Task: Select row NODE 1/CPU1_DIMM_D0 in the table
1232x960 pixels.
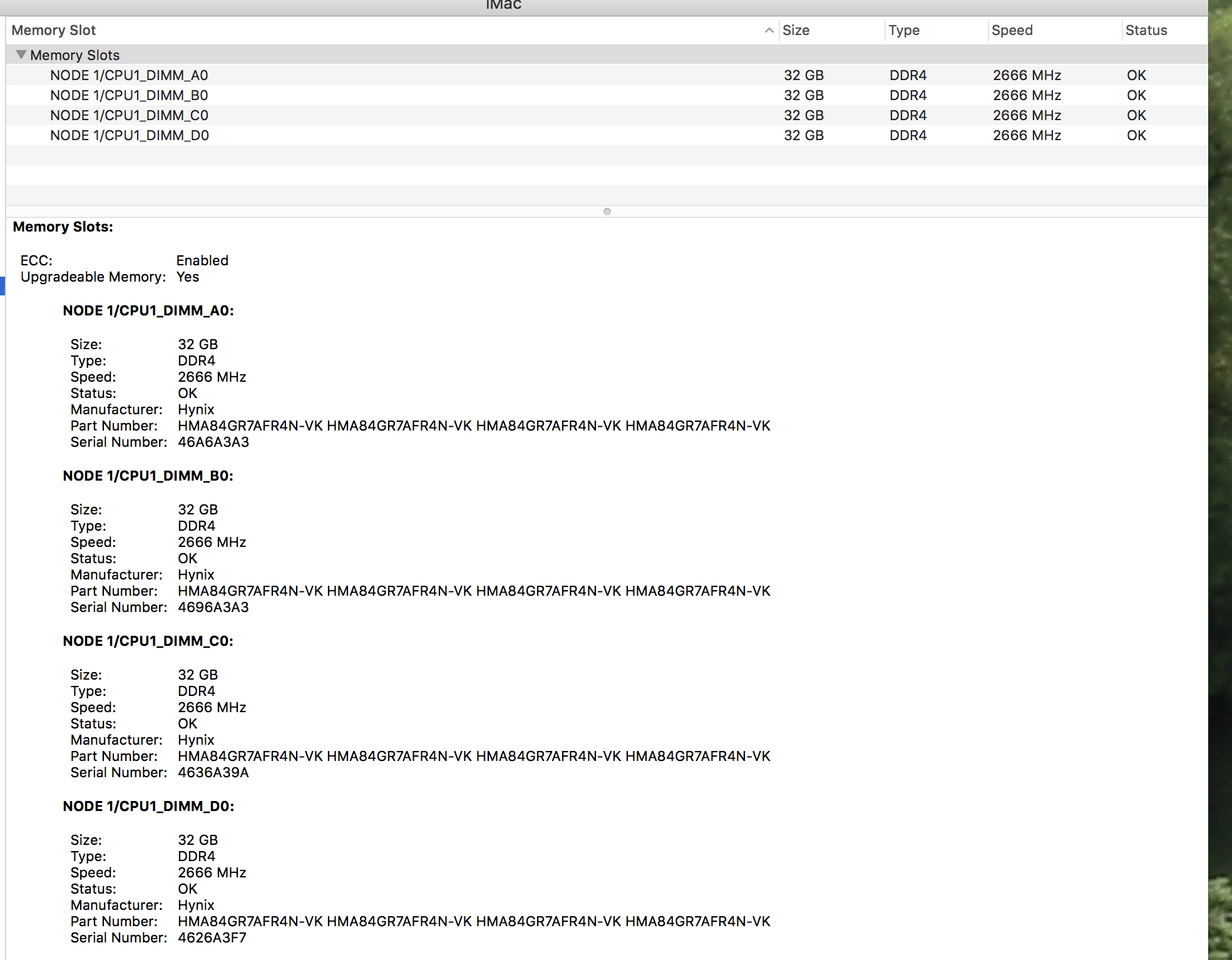Action: (x=607, y=135)
